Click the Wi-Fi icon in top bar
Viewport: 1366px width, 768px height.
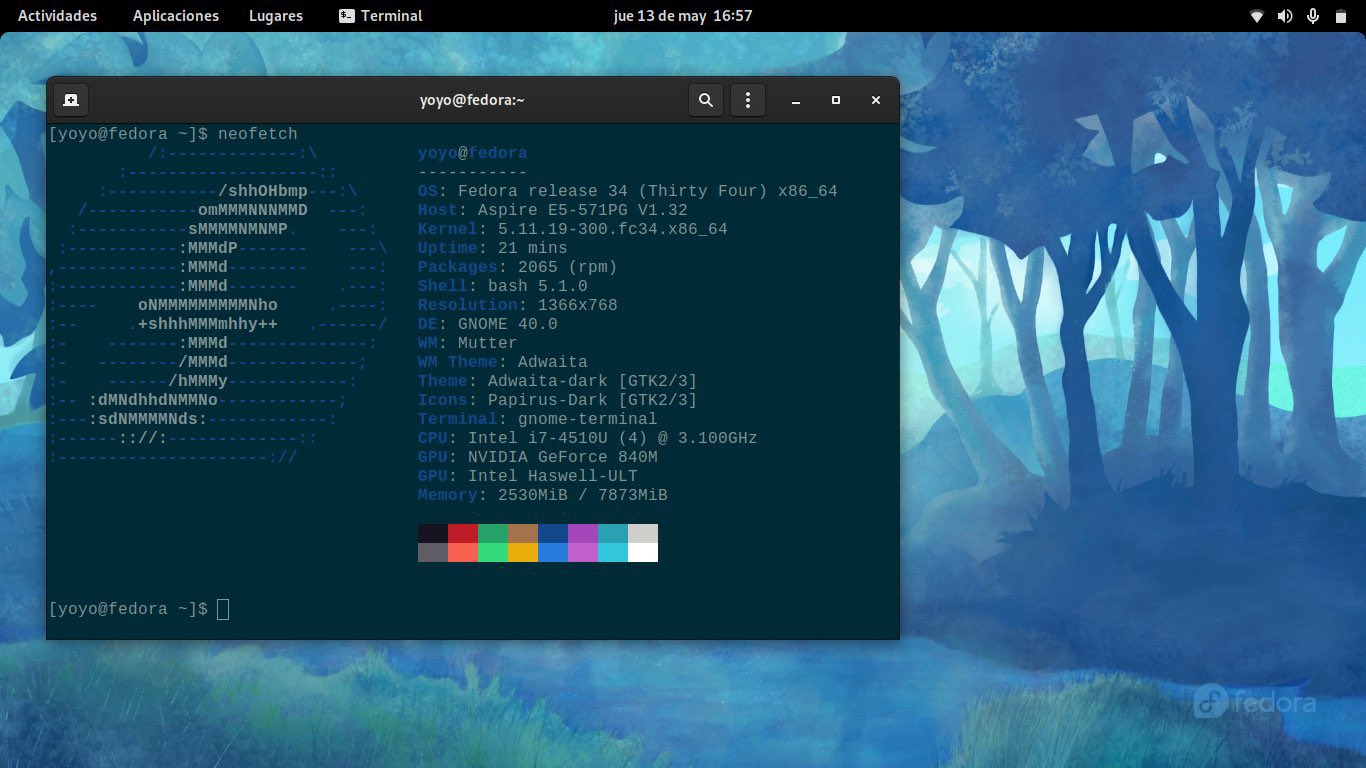1257,16
